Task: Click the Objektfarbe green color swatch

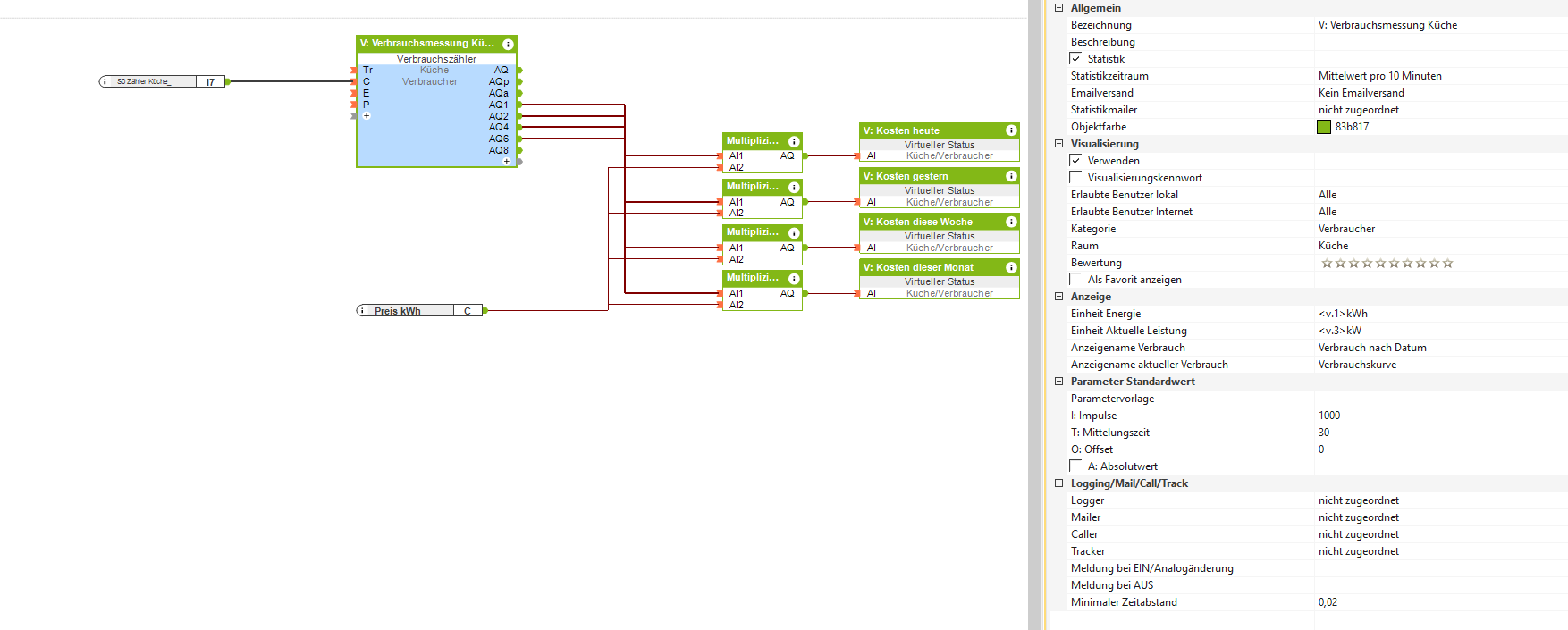Action: (1324, 127)
